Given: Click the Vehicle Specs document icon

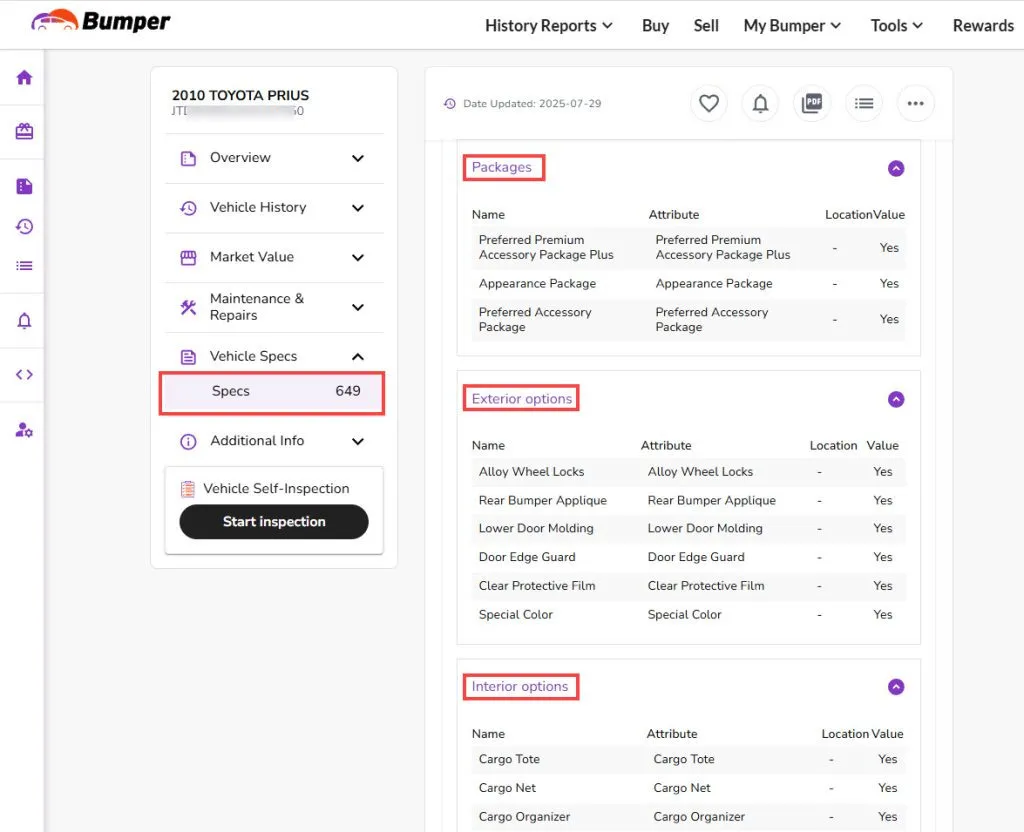Looking at the screenshot, I should (x=188, y=357).
